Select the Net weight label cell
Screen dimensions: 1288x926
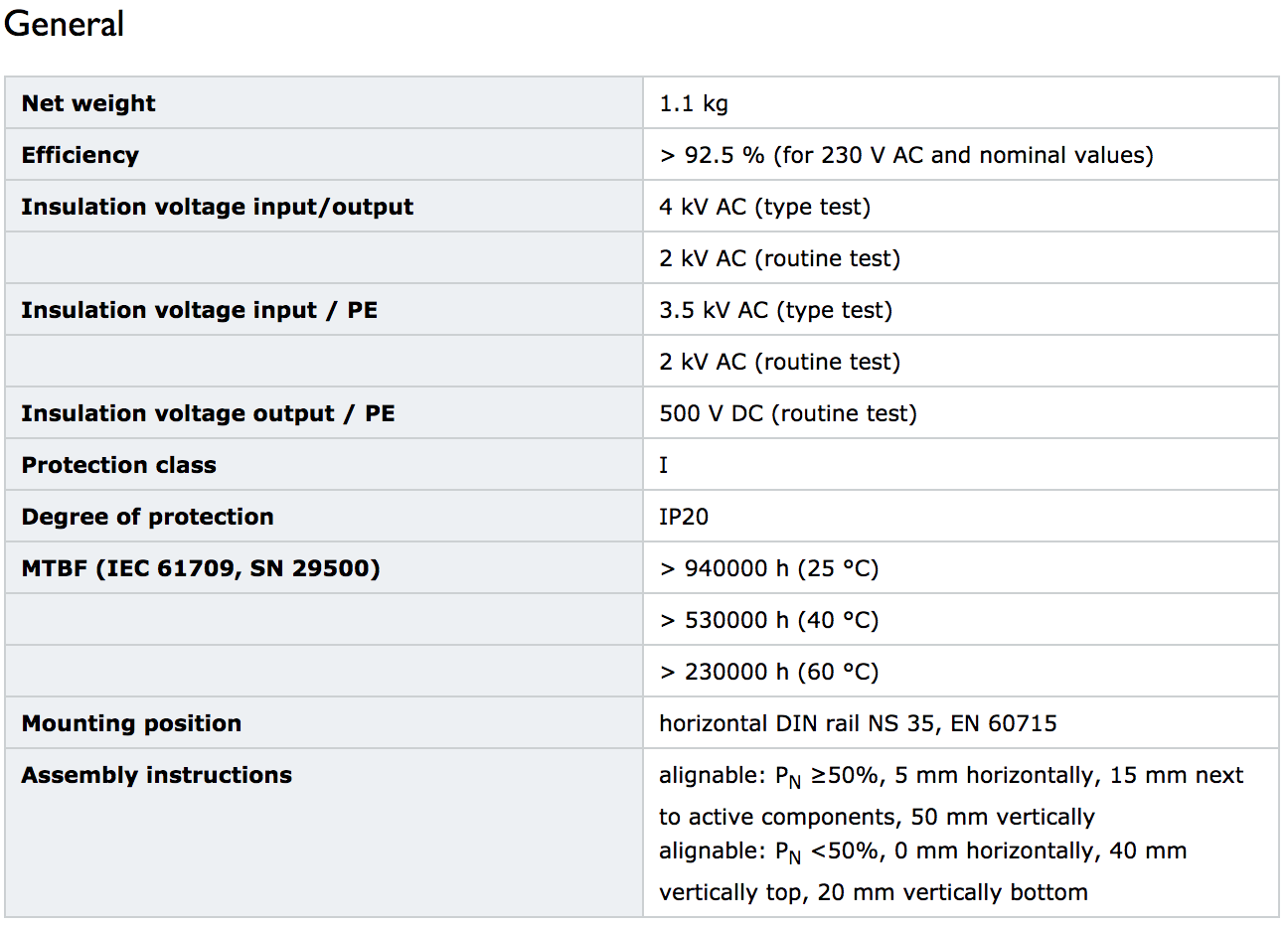coord(324,103)
